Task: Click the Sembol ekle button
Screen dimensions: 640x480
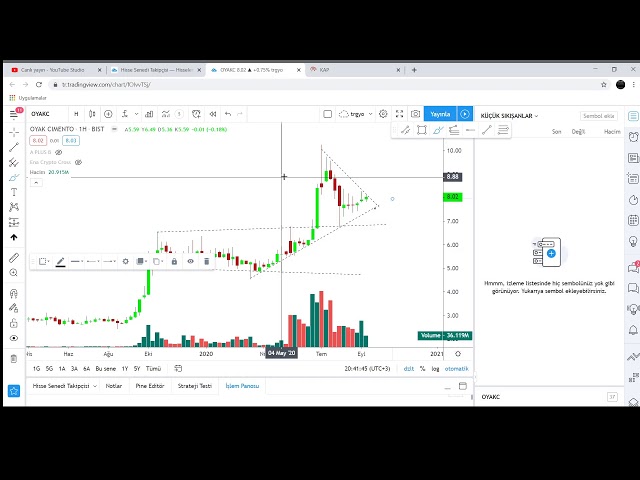Action: tap(598, 116)
